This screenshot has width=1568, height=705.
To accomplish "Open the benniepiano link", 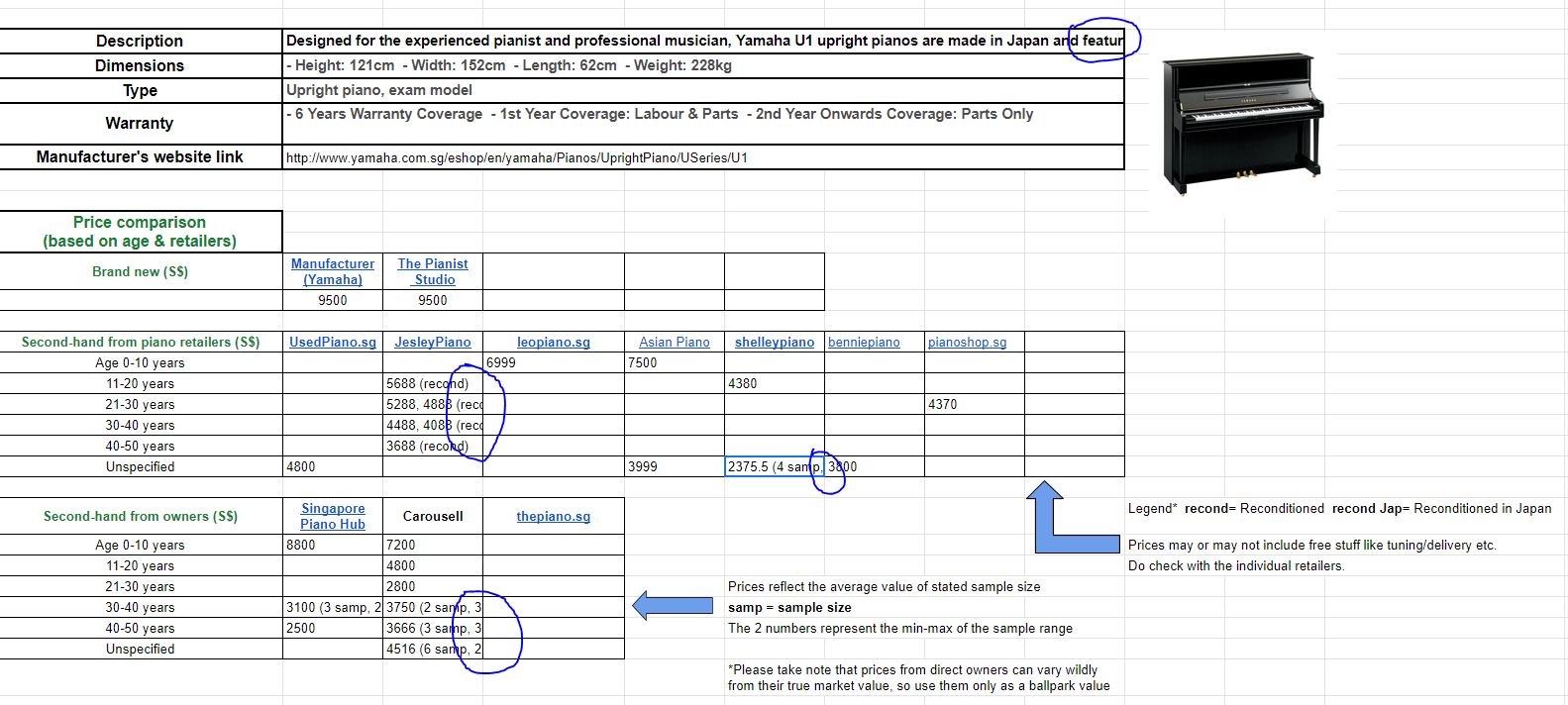I will 864,342.
